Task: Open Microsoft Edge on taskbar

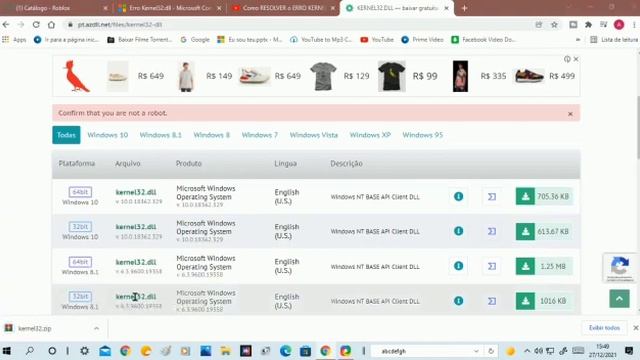Action: coord(285,351)
